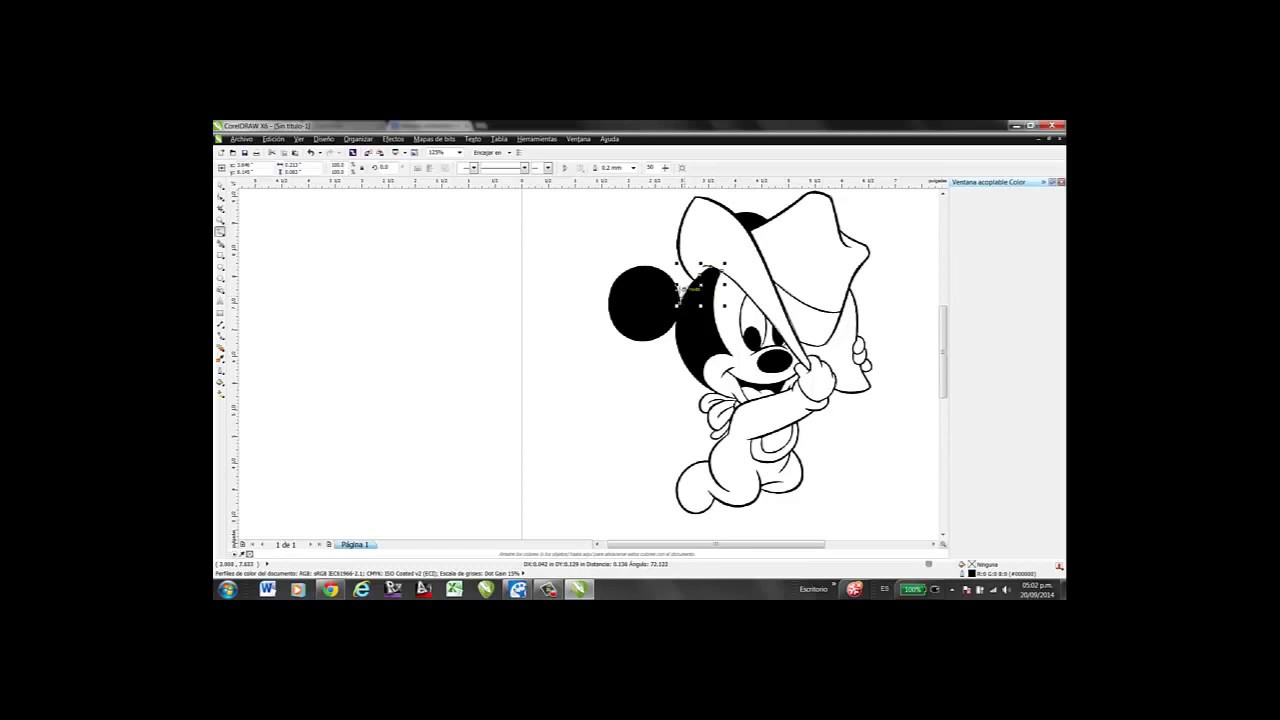Open the Organizar menu
The width and height of the screenshot is (1280, 720).
pos(358,139)
